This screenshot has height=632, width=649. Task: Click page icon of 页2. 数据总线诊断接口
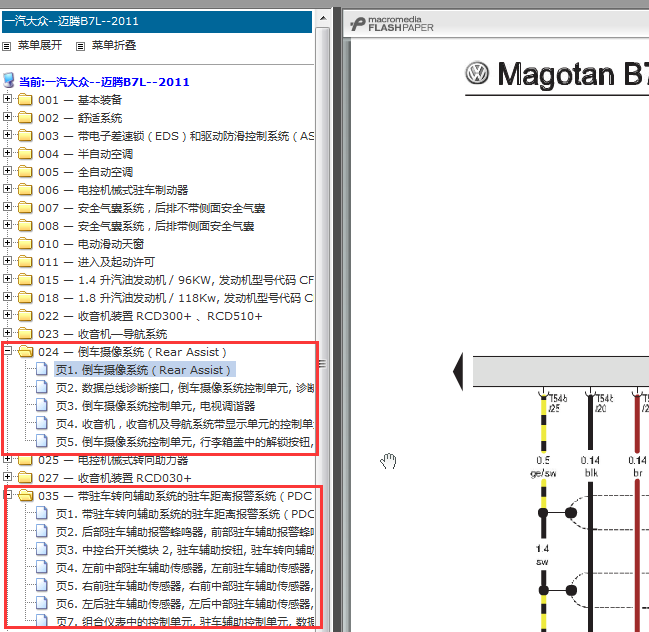pyautogui.click(x=41, y=387)
